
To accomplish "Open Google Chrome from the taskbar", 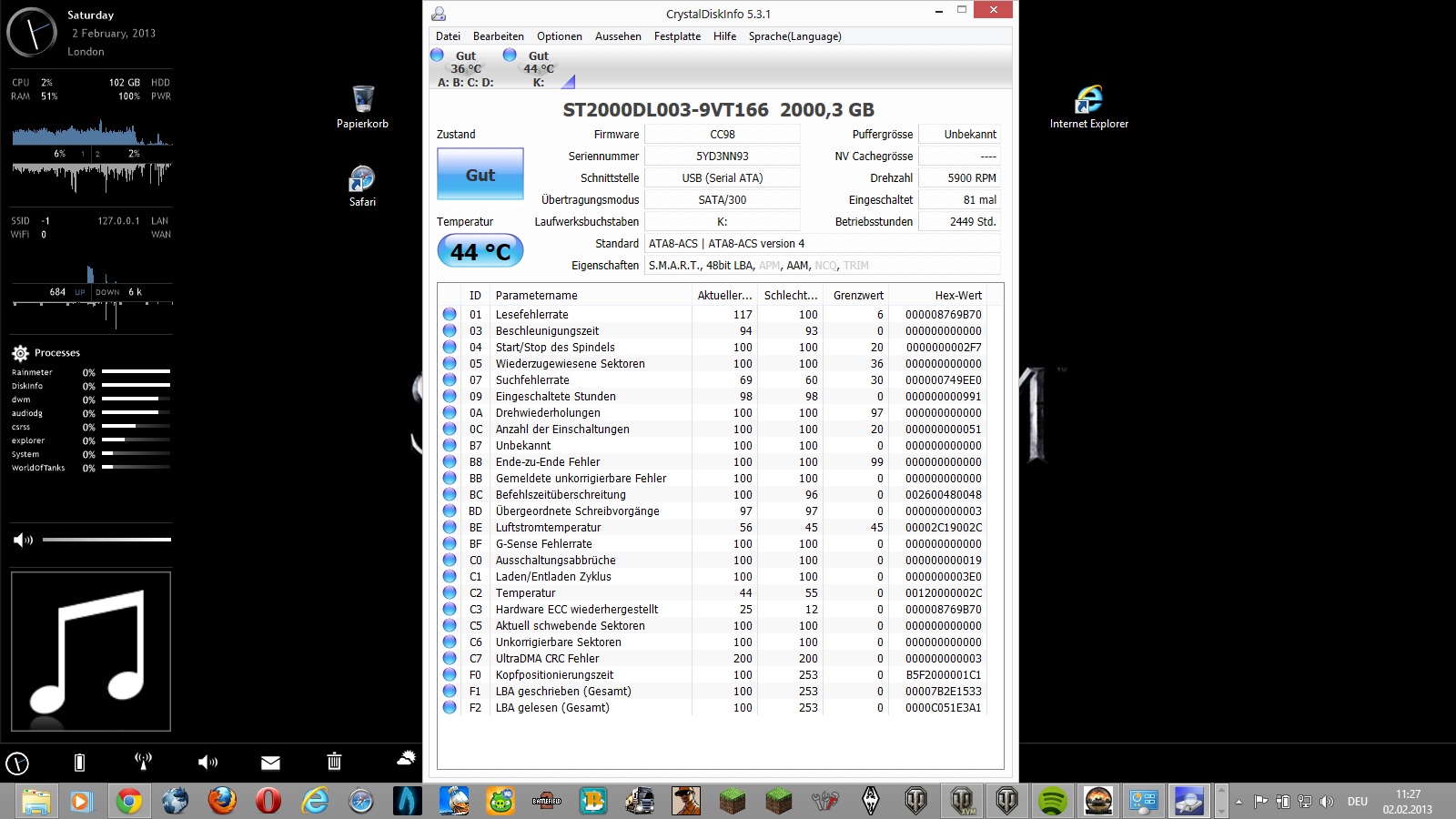I will (129, 801).
